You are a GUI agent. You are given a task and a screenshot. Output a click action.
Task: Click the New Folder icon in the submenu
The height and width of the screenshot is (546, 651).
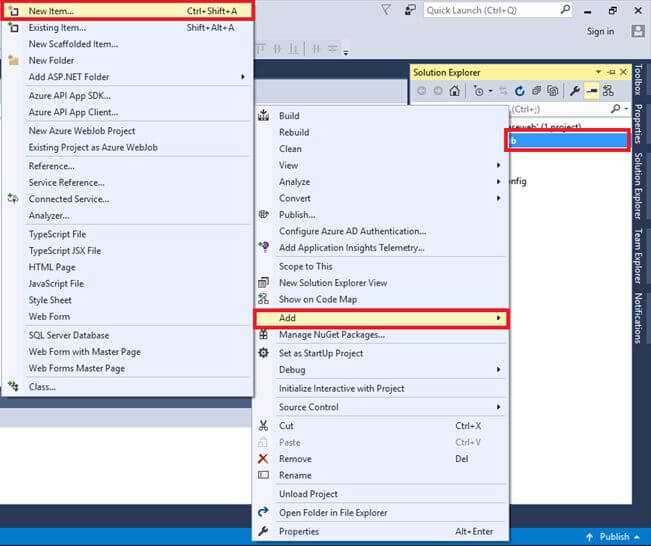(x=13, y=61)
